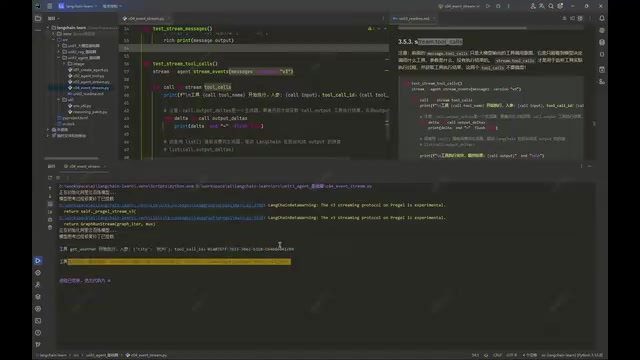
Task: Open the Git tool window icon
Action: coord(38,344)
